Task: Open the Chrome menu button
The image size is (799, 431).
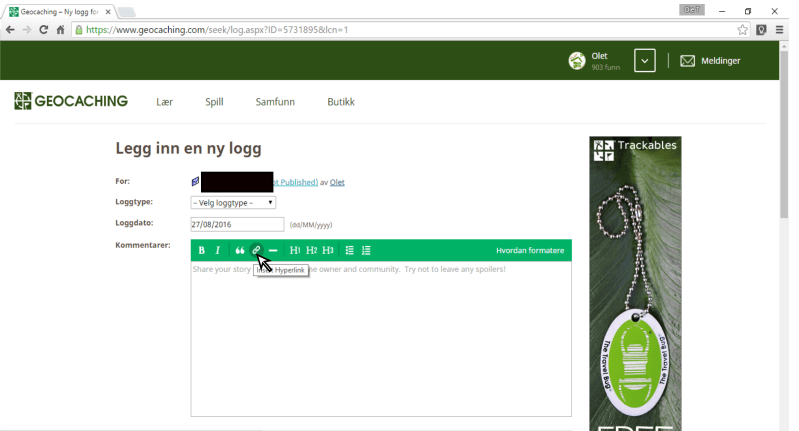Action: click(x=779, y=30)
